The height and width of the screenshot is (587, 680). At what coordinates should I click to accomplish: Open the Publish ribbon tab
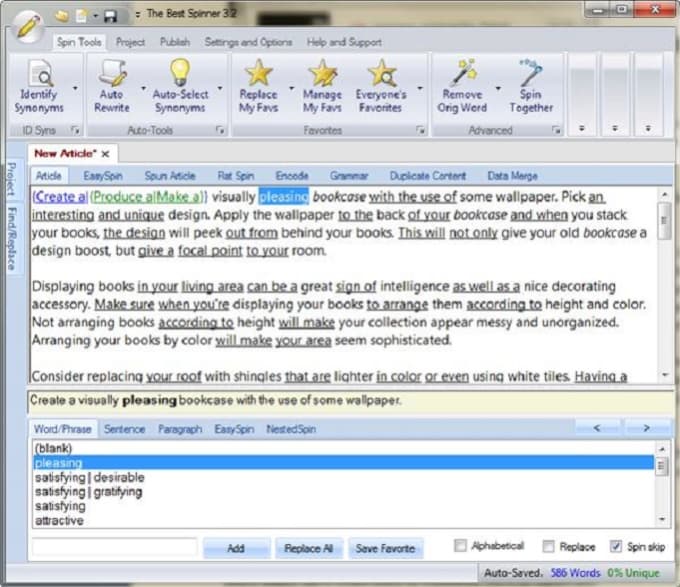click(x=175, y=42)
